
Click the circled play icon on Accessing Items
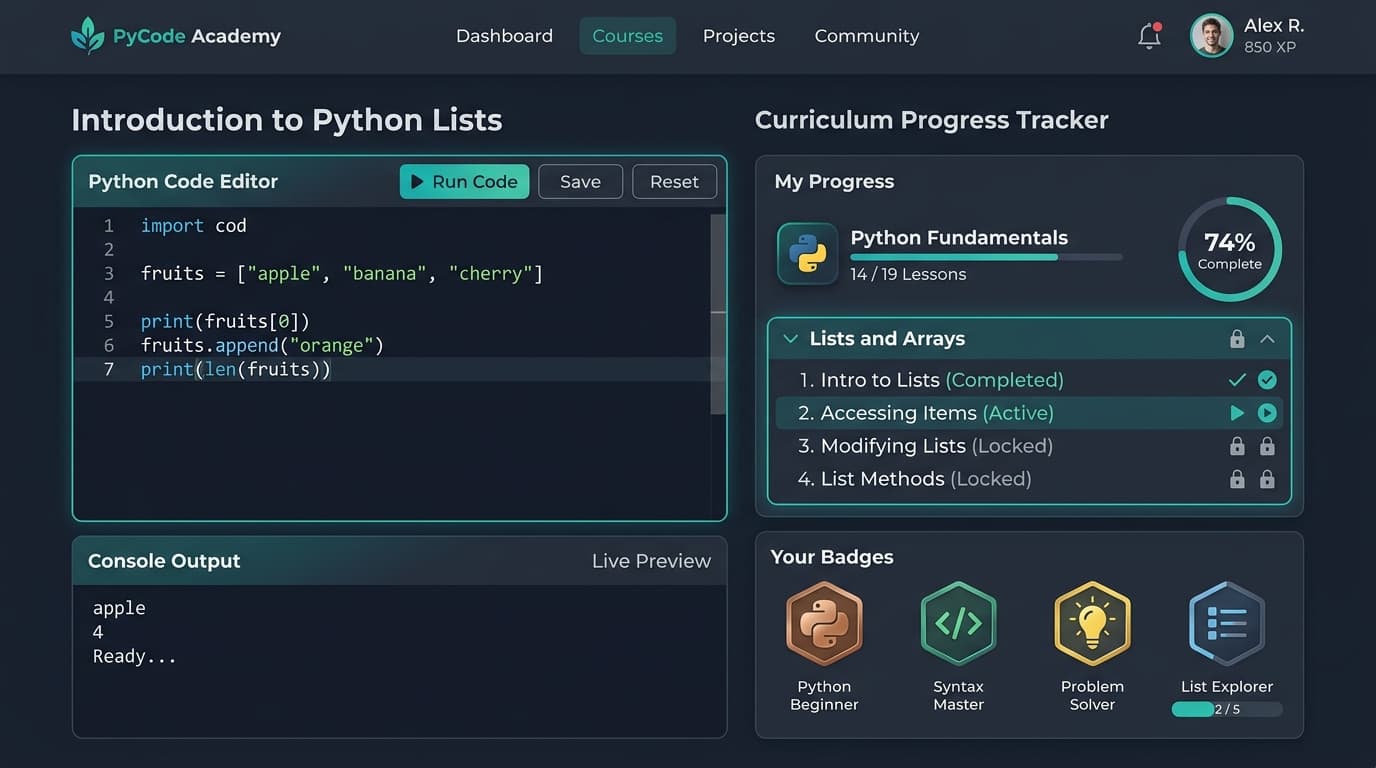[x=1267, y=413]
